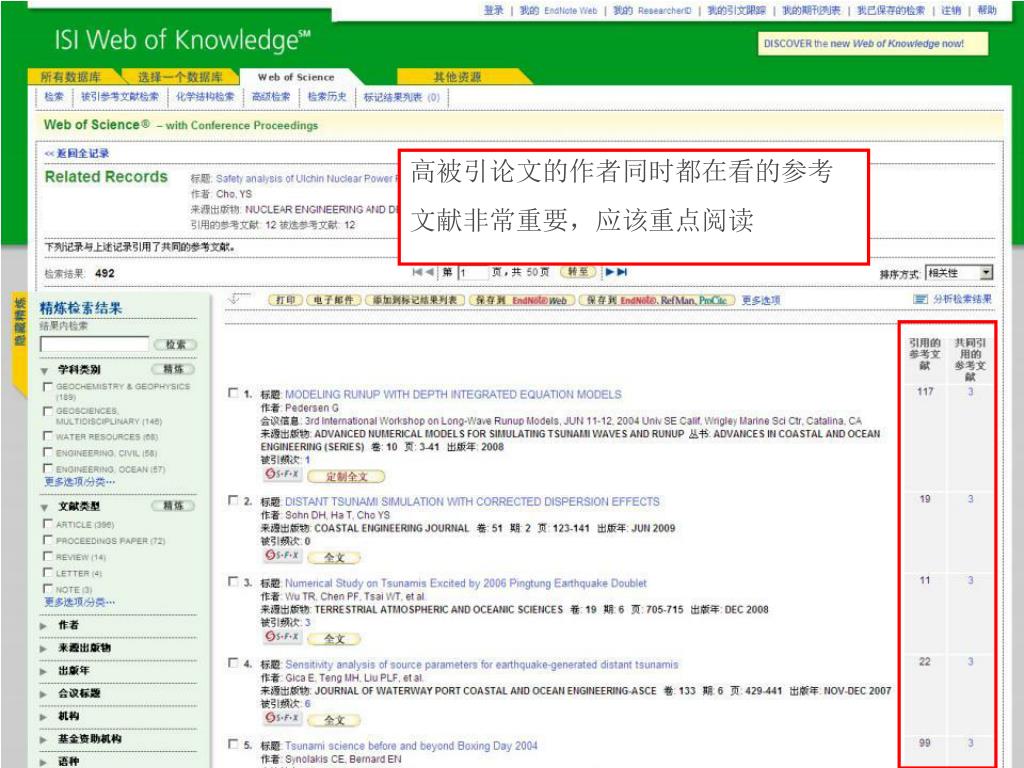Tick ARTICLE document type checkbox
This screenshot has width=1024, height=768.
pyautogui.click(x=47, y=524)
